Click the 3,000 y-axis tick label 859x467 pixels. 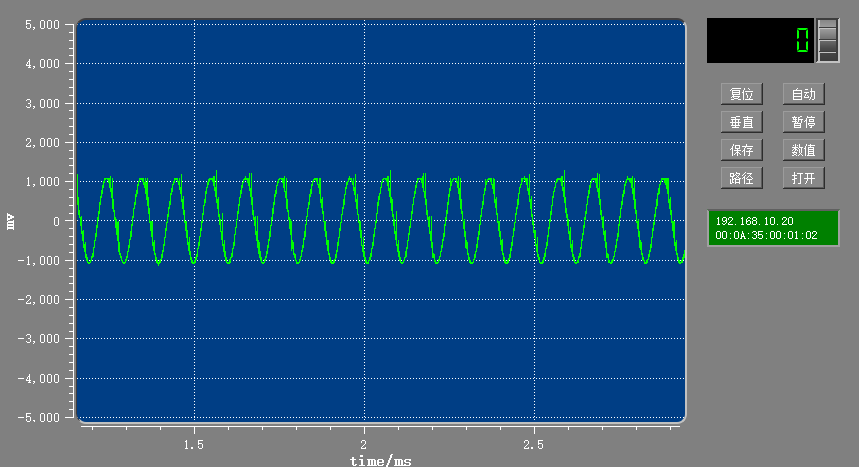coord(42,104)
